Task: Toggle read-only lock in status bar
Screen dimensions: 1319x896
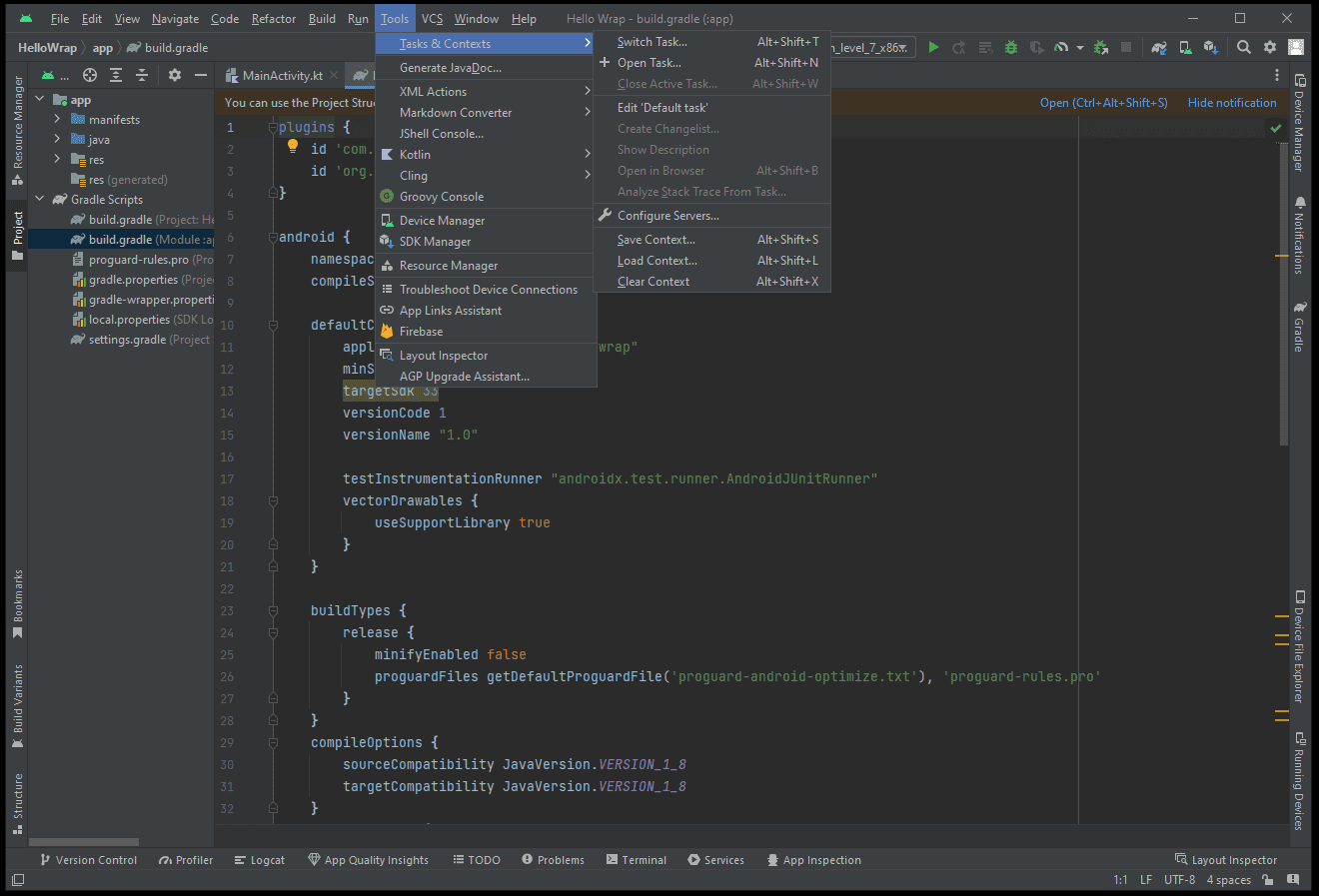Action: [1268, 880]
